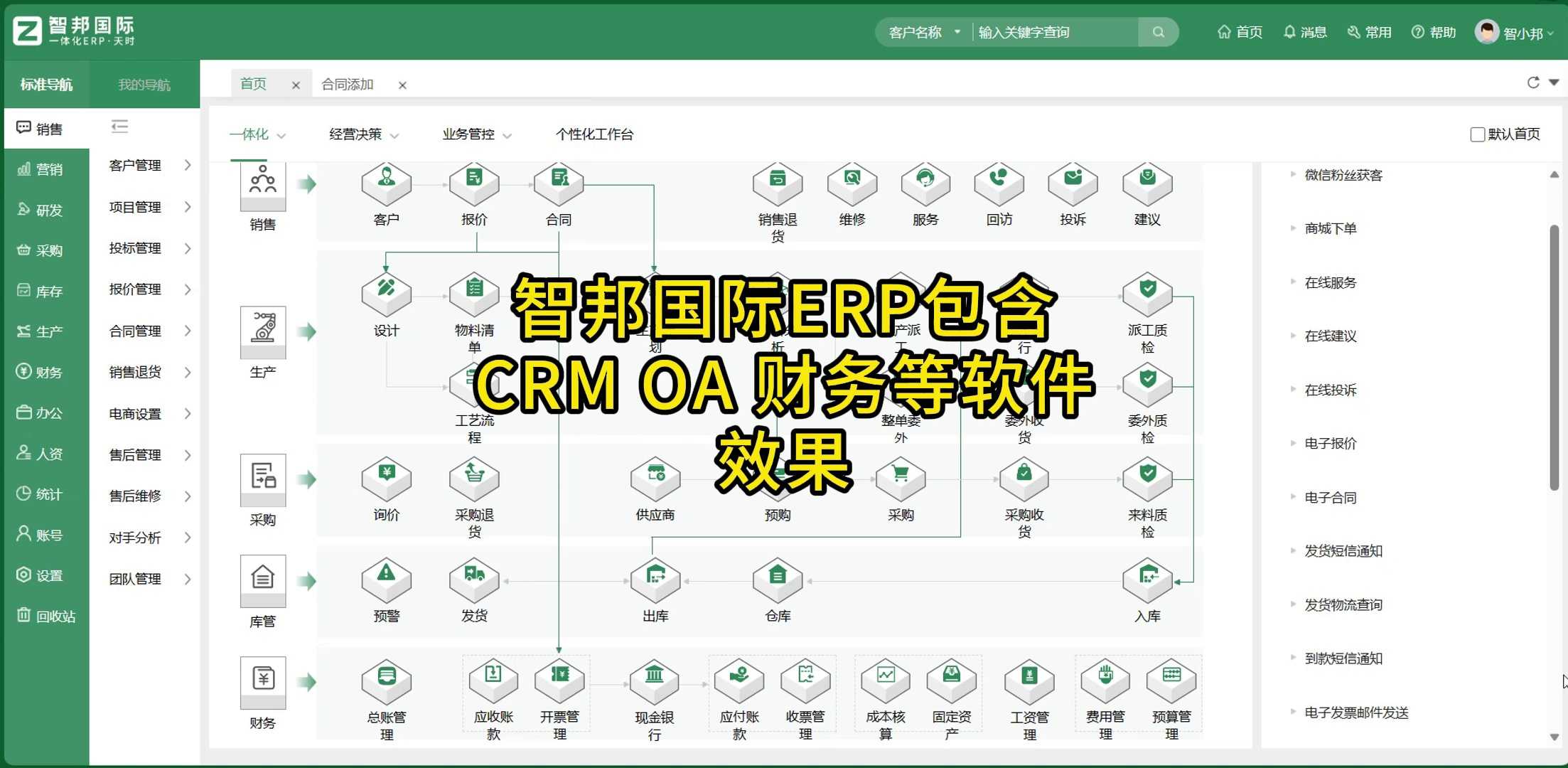1568x768 pixels.
Task: Switch to the 合同添加 tab
Action: tap(348, 85)
